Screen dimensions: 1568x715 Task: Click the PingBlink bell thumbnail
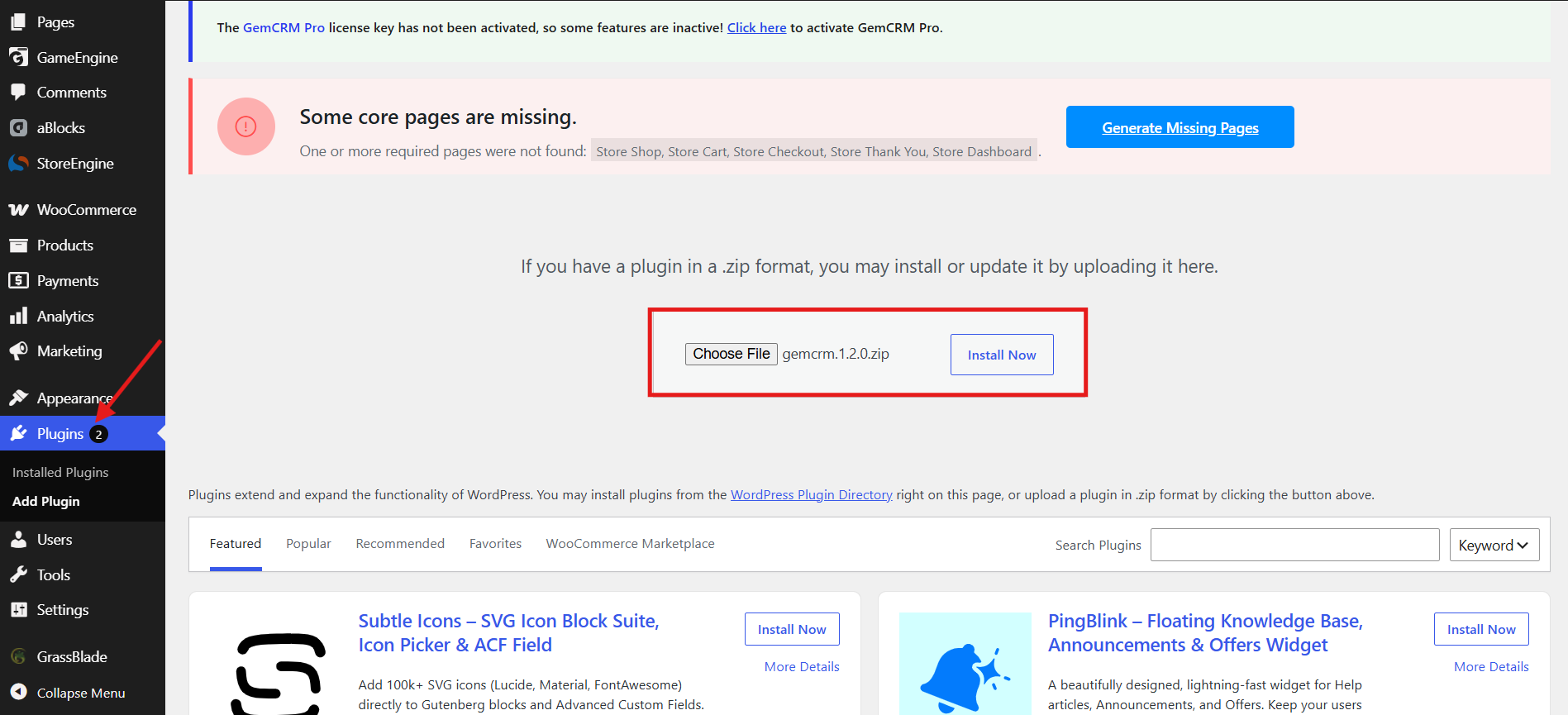[965, 664]
